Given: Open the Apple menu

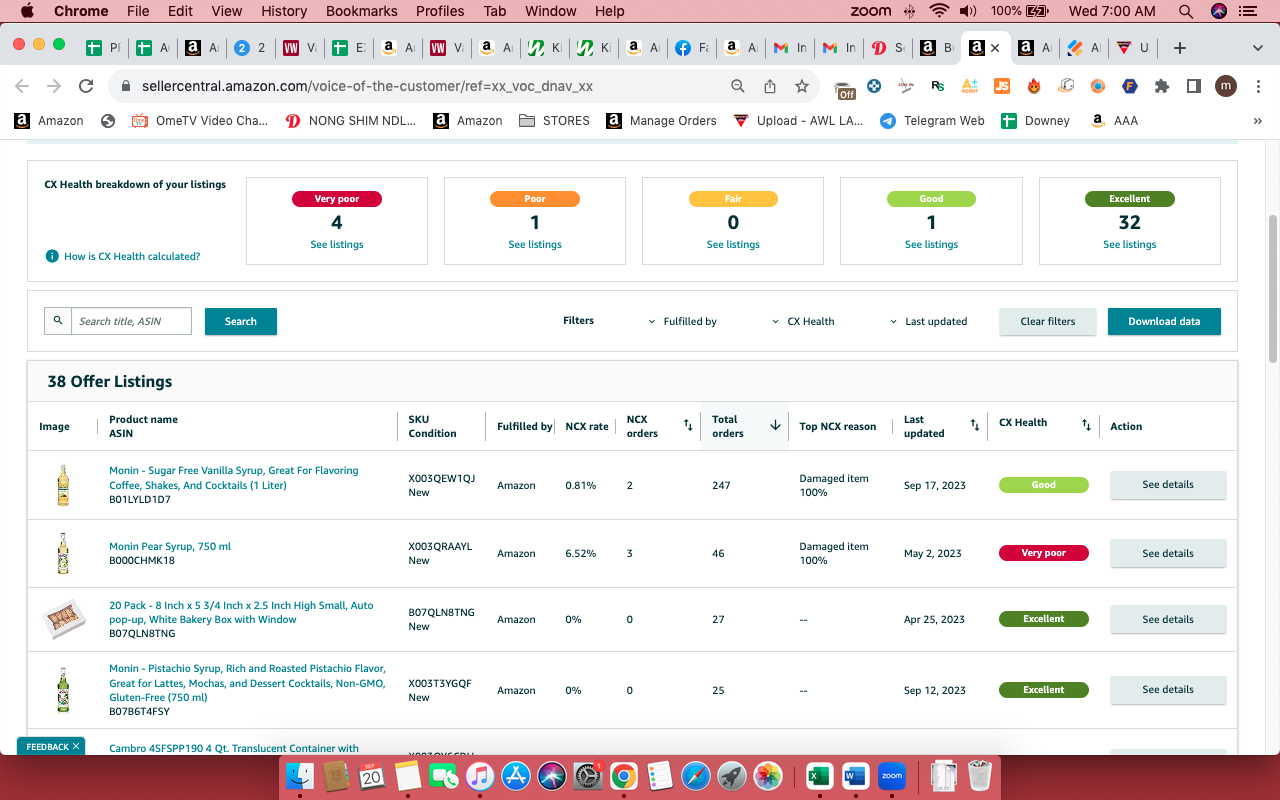Looking at the screenshot, I should click(x=27, y=11).
